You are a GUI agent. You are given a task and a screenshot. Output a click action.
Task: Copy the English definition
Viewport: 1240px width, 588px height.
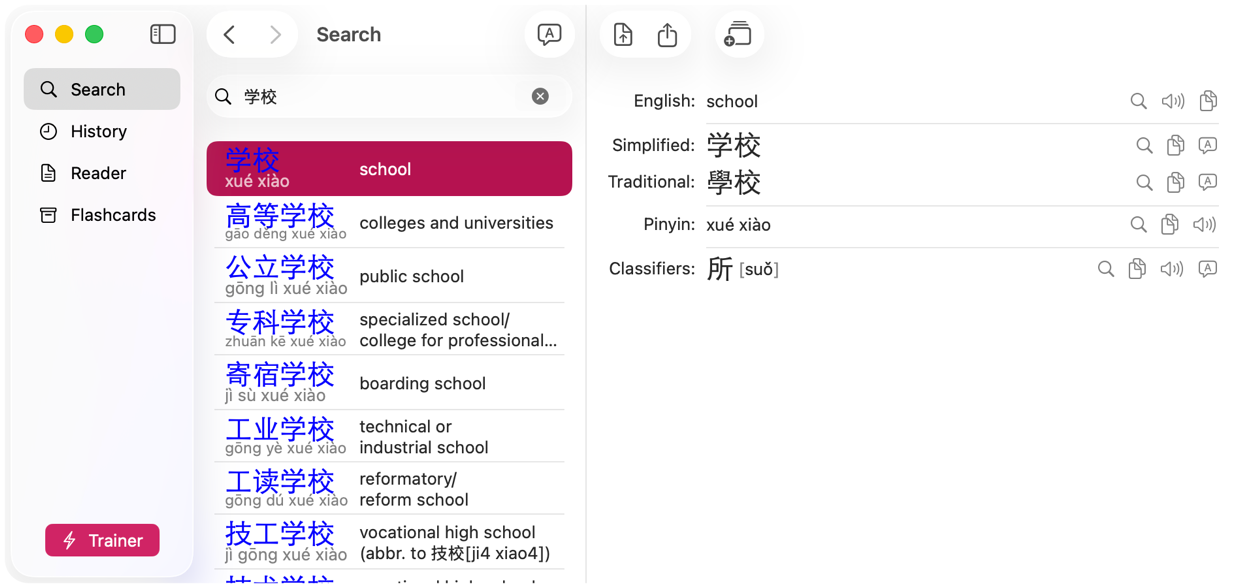click(1208, 101)
